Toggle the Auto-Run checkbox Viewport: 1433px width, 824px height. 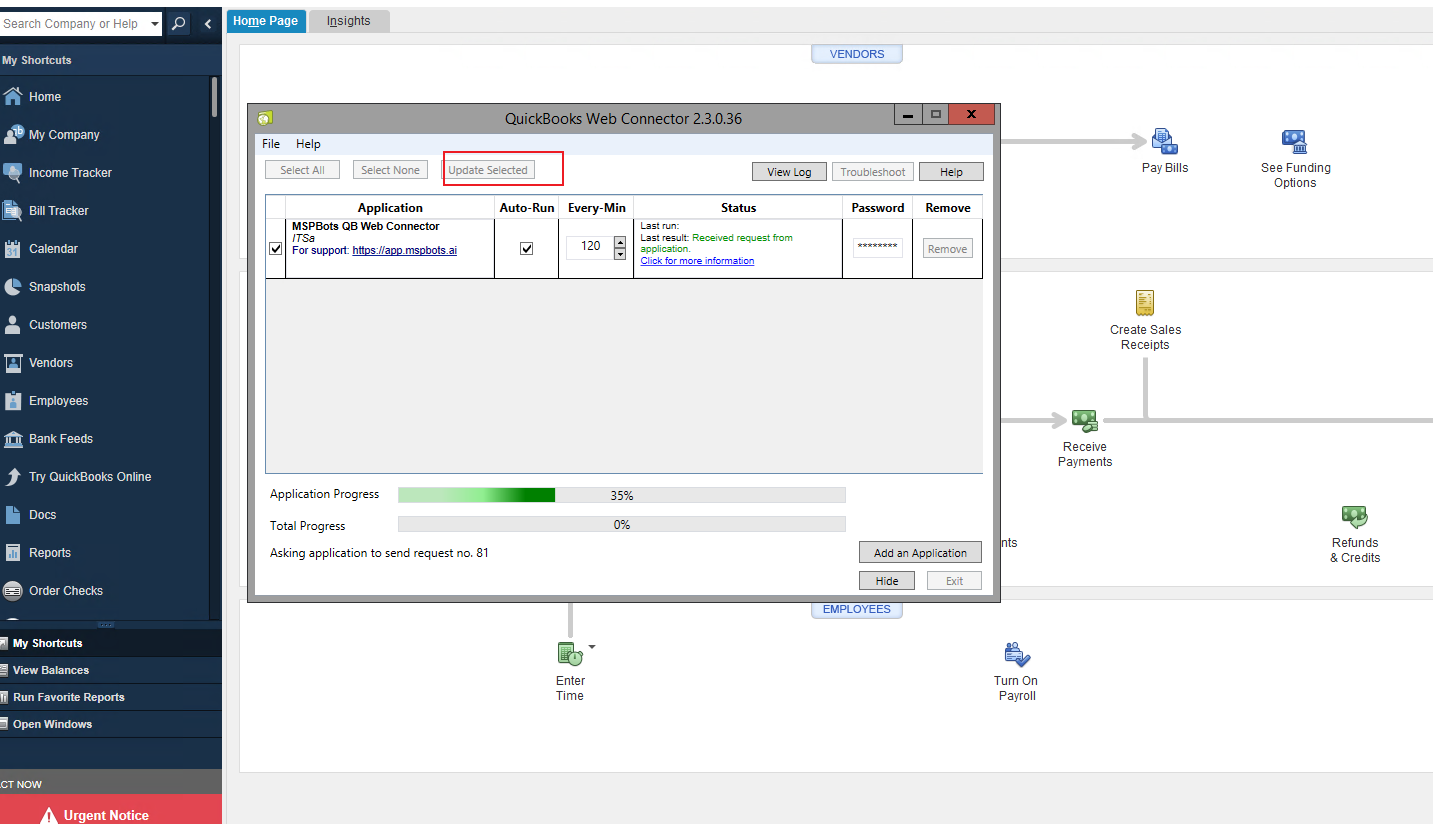[x=527, y=249]
